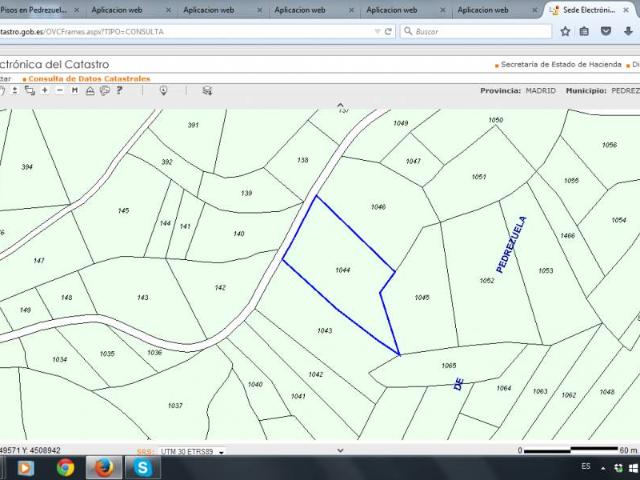Image resolution: width=640 pixels, height=480 pixels.
Task: Open the map layers tool icon
Action: (x=207, y=91)
